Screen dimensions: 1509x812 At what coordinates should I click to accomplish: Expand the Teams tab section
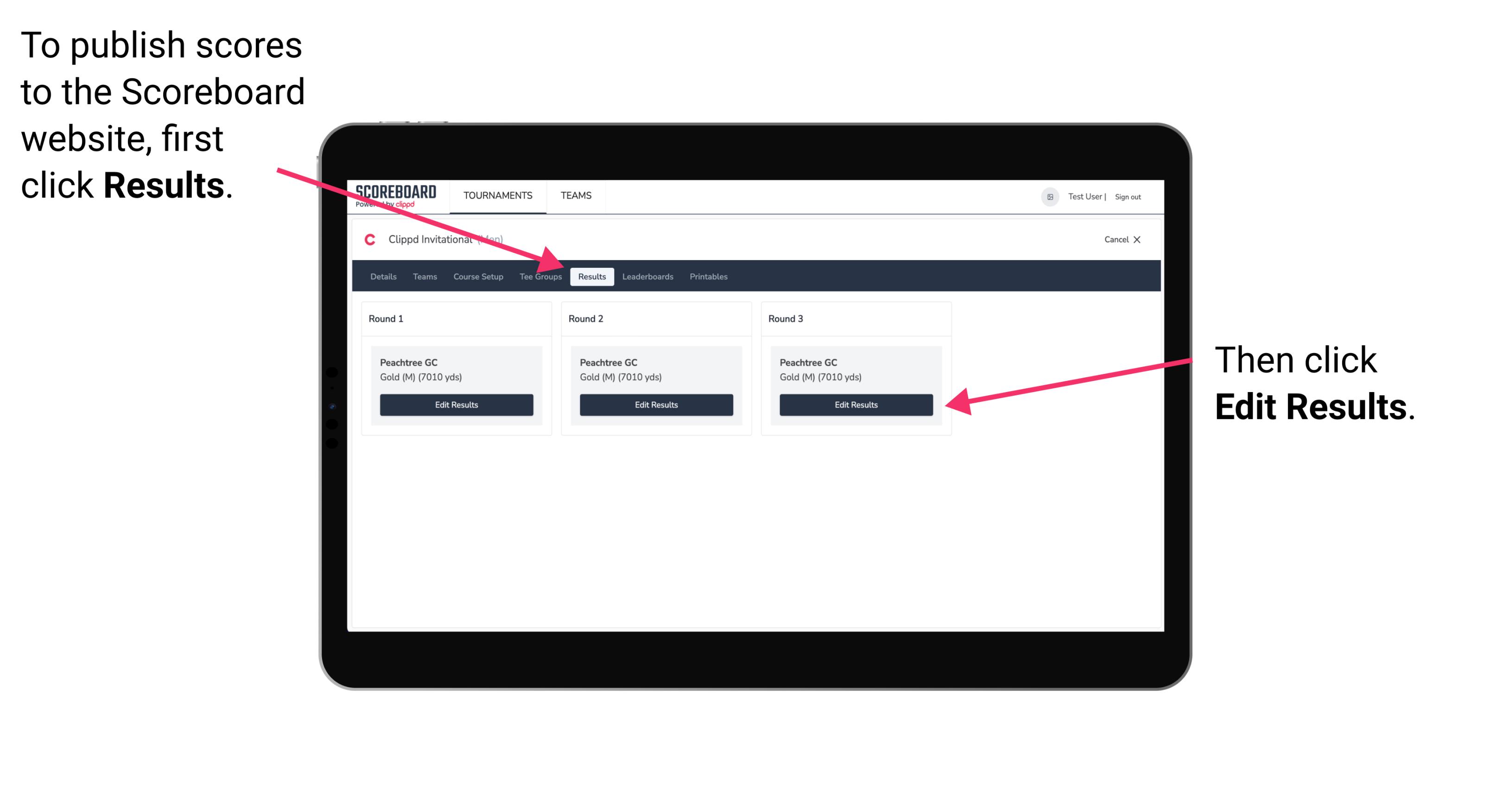click(x=421, y=276)
